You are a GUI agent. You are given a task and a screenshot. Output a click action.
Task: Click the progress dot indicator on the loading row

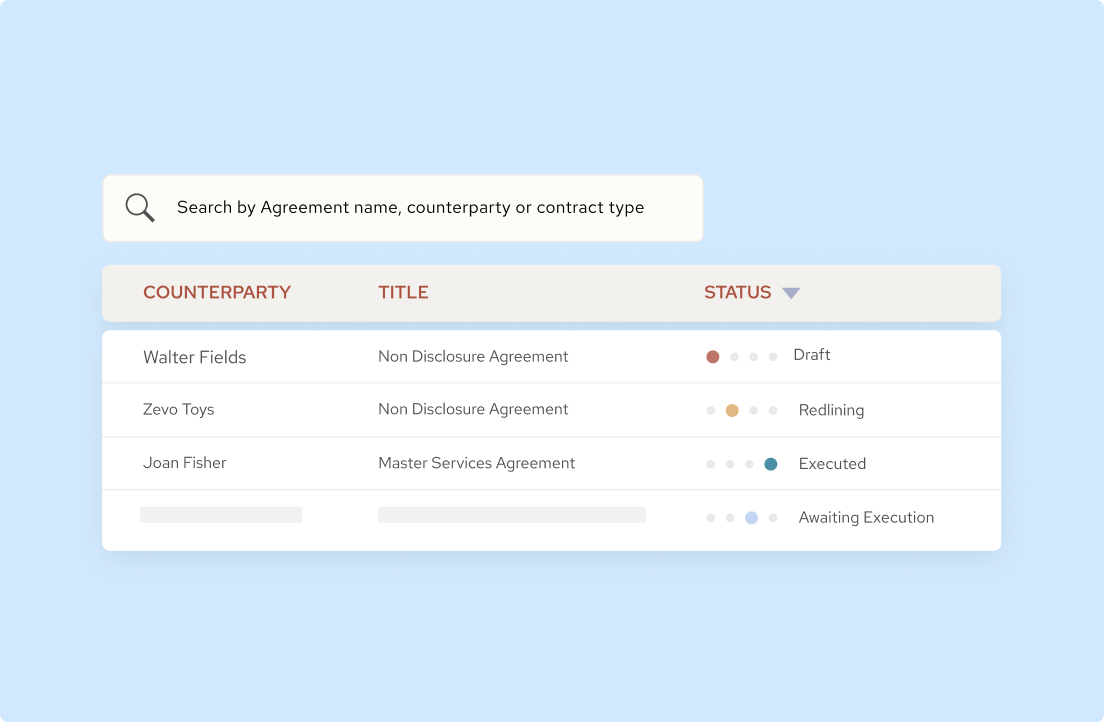click(740, 517)
